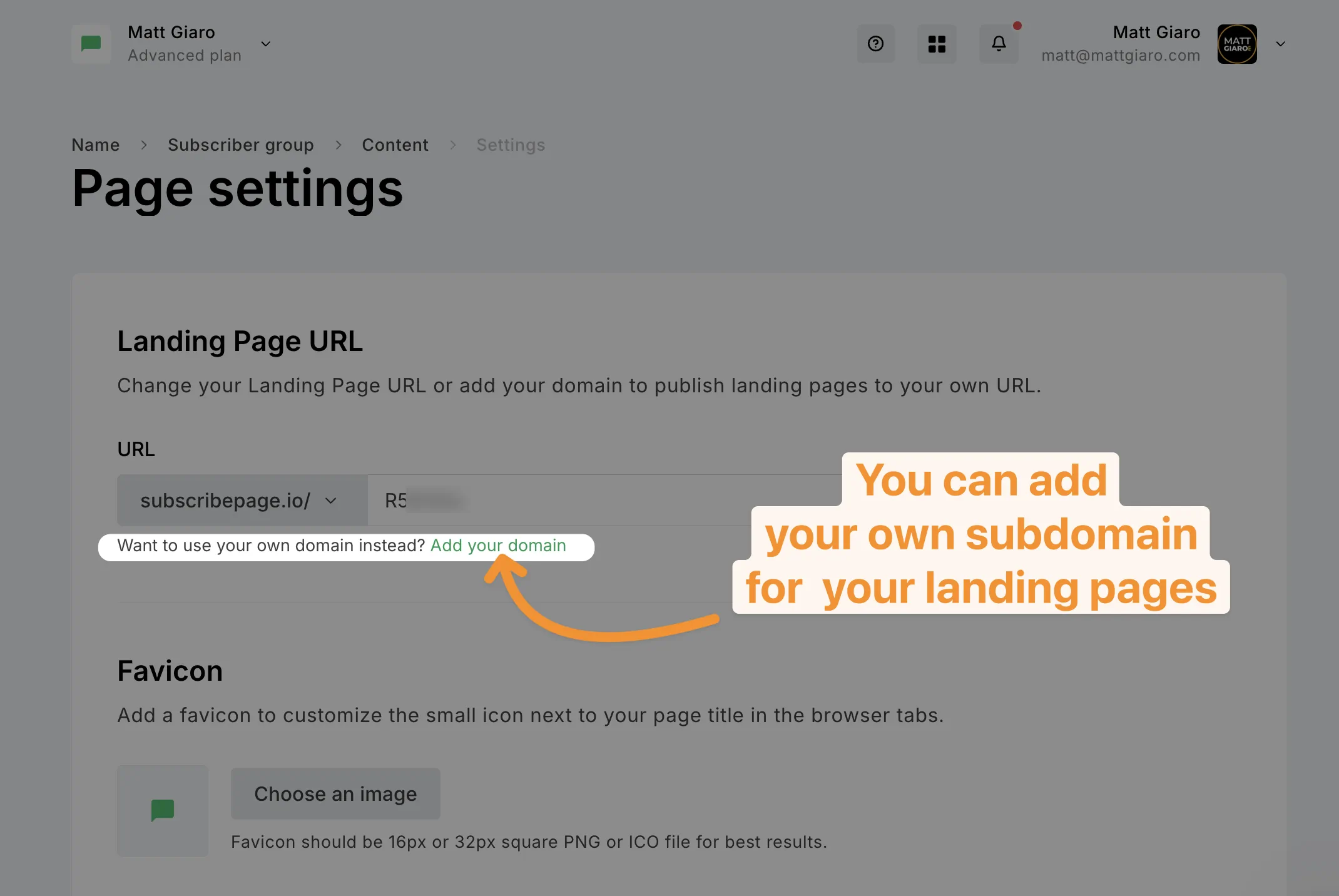Screen dimensions: 1339x896
Task: Select the Settings breadcrumb step
Action: (511, 145)
